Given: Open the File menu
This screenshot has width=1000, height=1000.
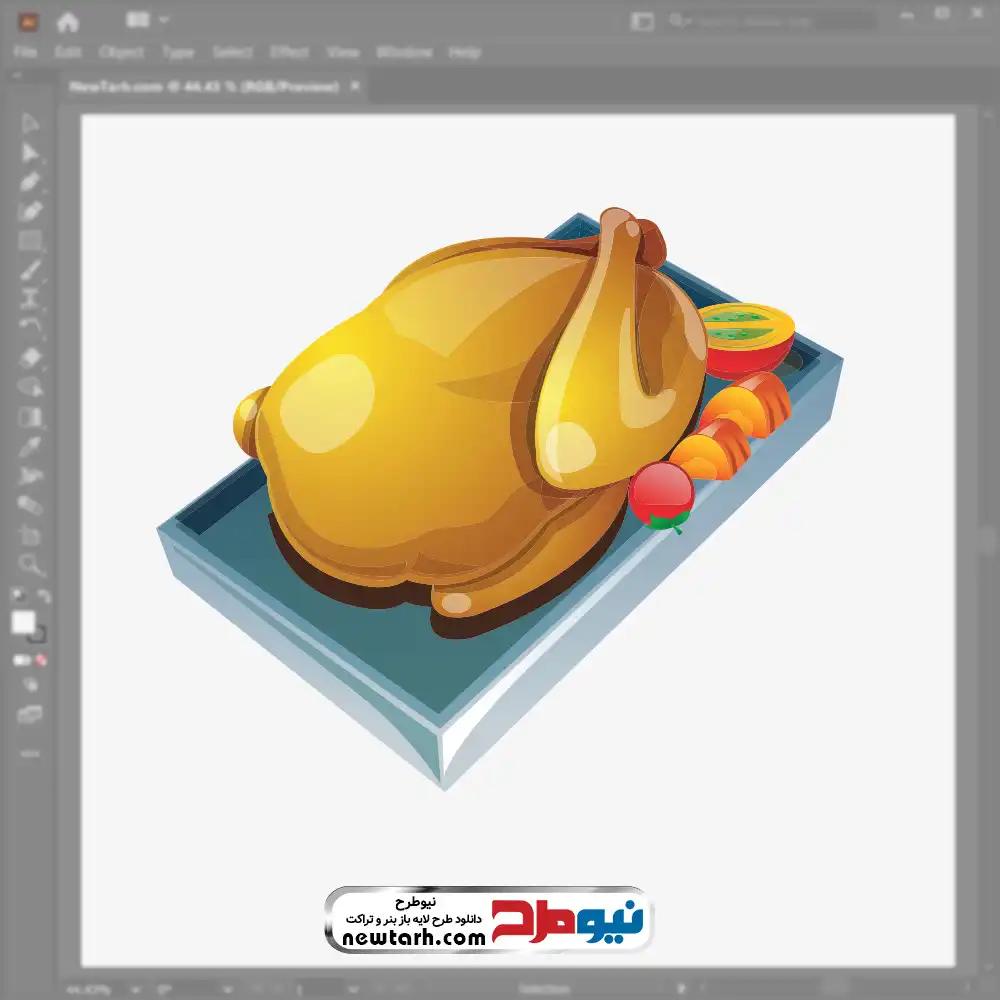Looking at the screenshot, I should point(25,52).
